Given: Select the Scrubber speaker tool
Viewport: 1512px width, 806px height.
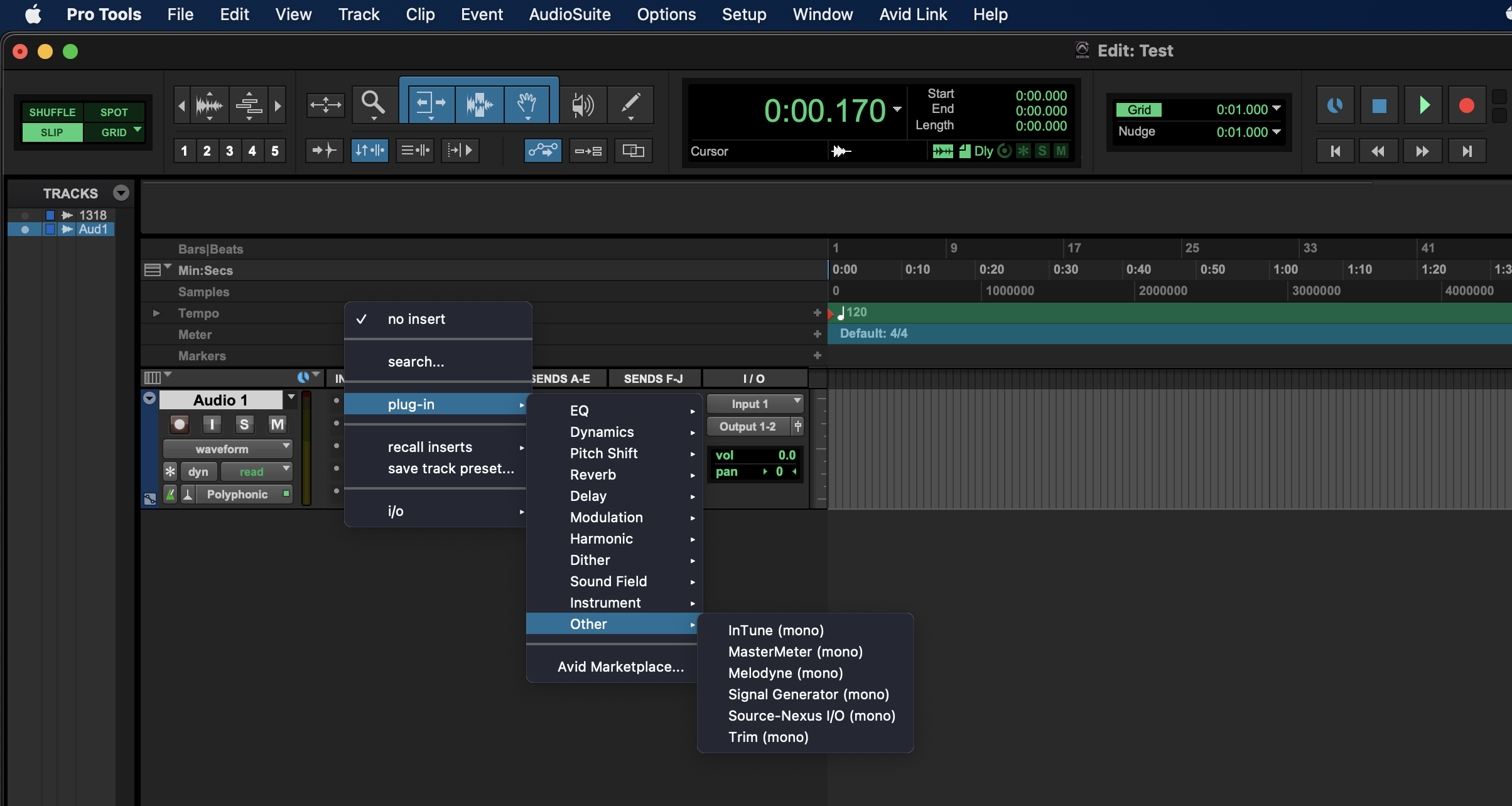Looking at the screenshot, I should (582, 104).
